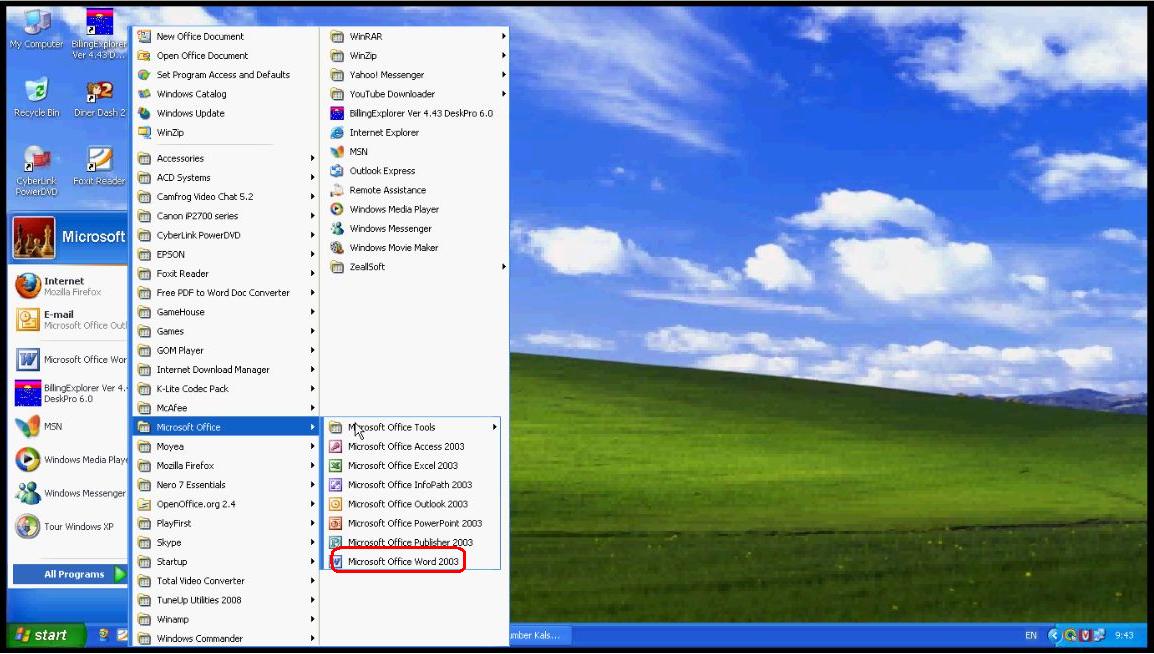Click the Start button
This screenshot has width=1154, height=654.
pyautogui.click(x=46, y=635)
